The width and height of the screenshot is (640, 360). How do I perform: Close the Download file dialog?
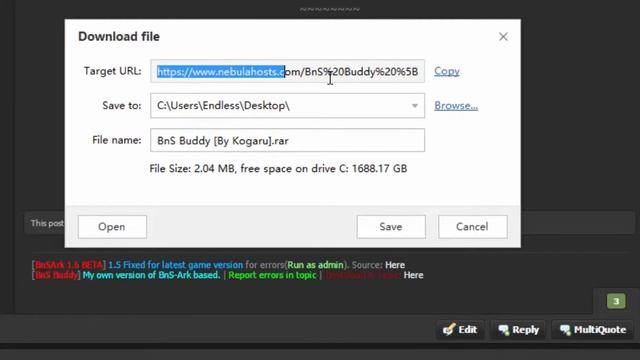coord(503,37)
